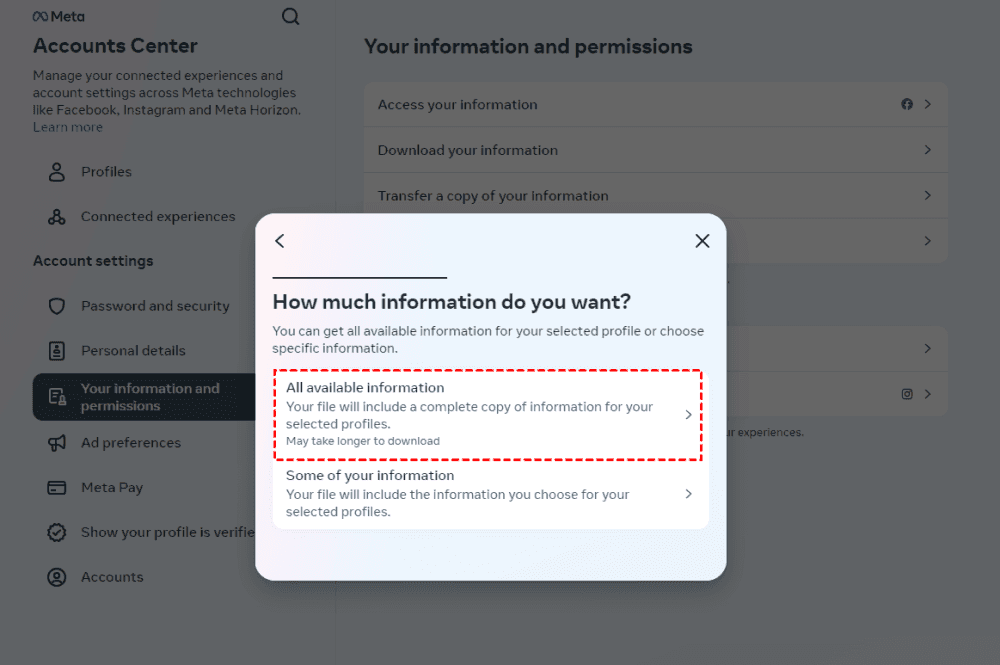Click the Meta logo
The width and height of the screenshot is (1000, 665).
[58, 17]
